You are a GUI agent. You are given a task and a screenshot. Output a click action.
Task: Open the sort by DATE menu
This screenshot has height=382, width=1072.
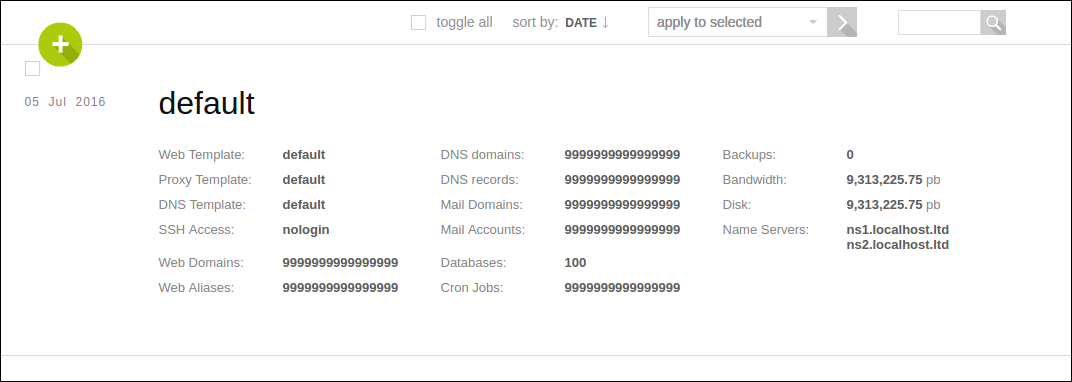(581, 23)
